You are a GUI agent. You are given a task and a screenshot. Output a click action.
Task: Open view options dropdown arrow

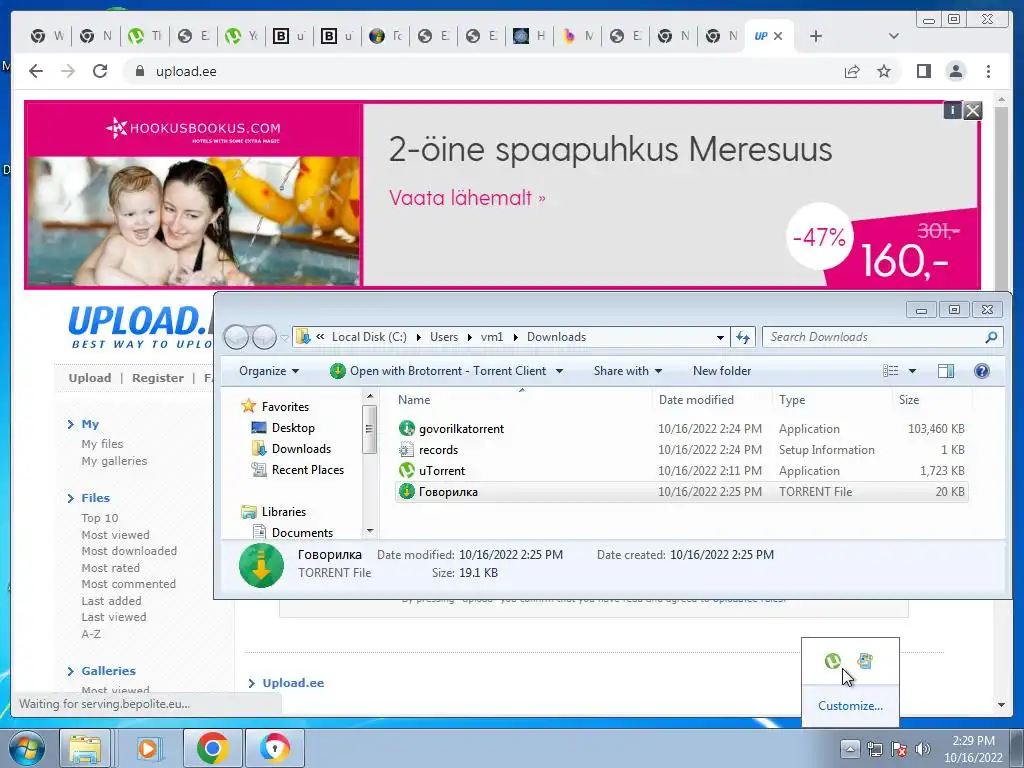[912, 371]
